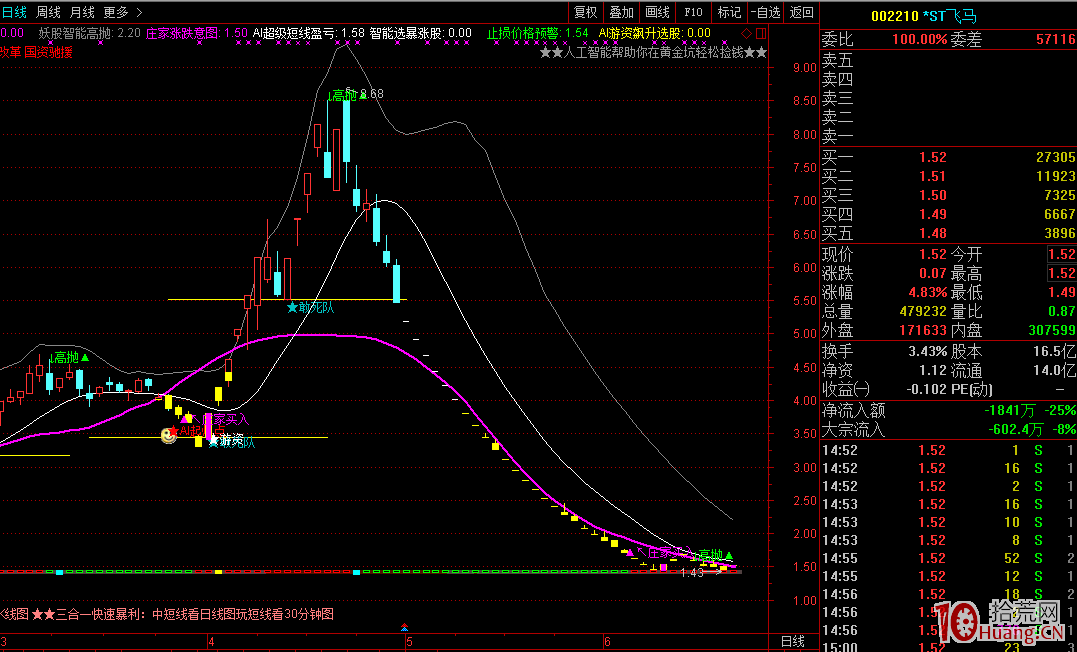The image size is (1077, 652).
Task: Select the 买二 bid row at 1.51
Action: pos(949,176)
